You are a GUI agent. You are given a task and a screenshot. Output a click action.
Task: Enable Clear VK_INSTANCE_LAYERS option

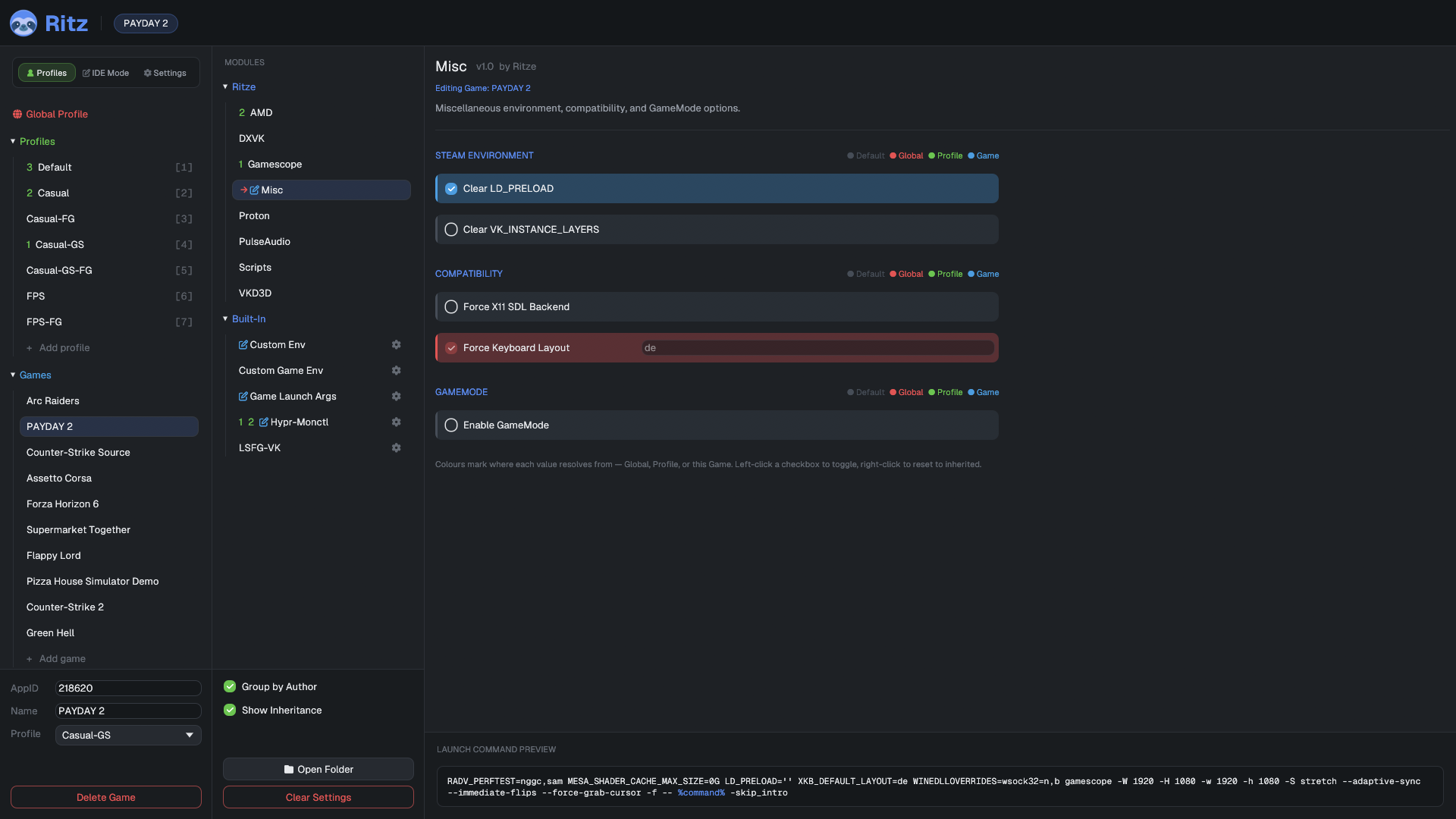451,230
